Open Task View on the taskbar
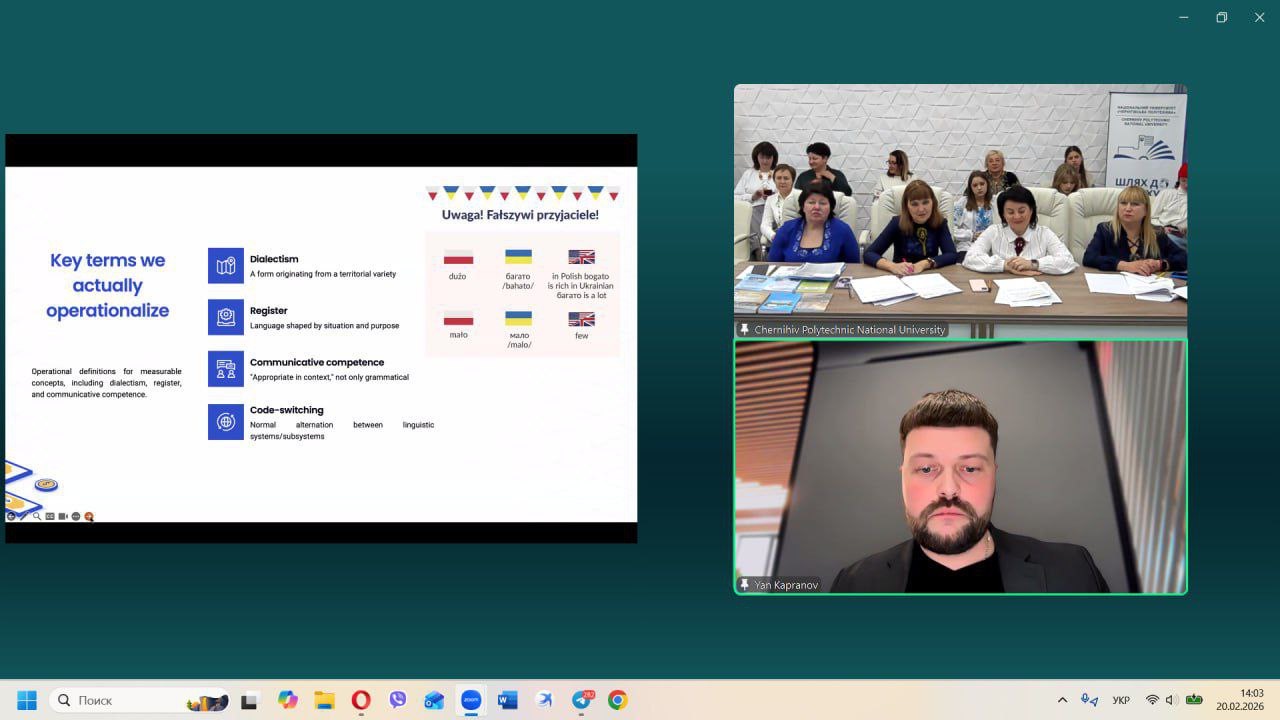This screenshot has width=1280, height=720. (x=250, y=700)
